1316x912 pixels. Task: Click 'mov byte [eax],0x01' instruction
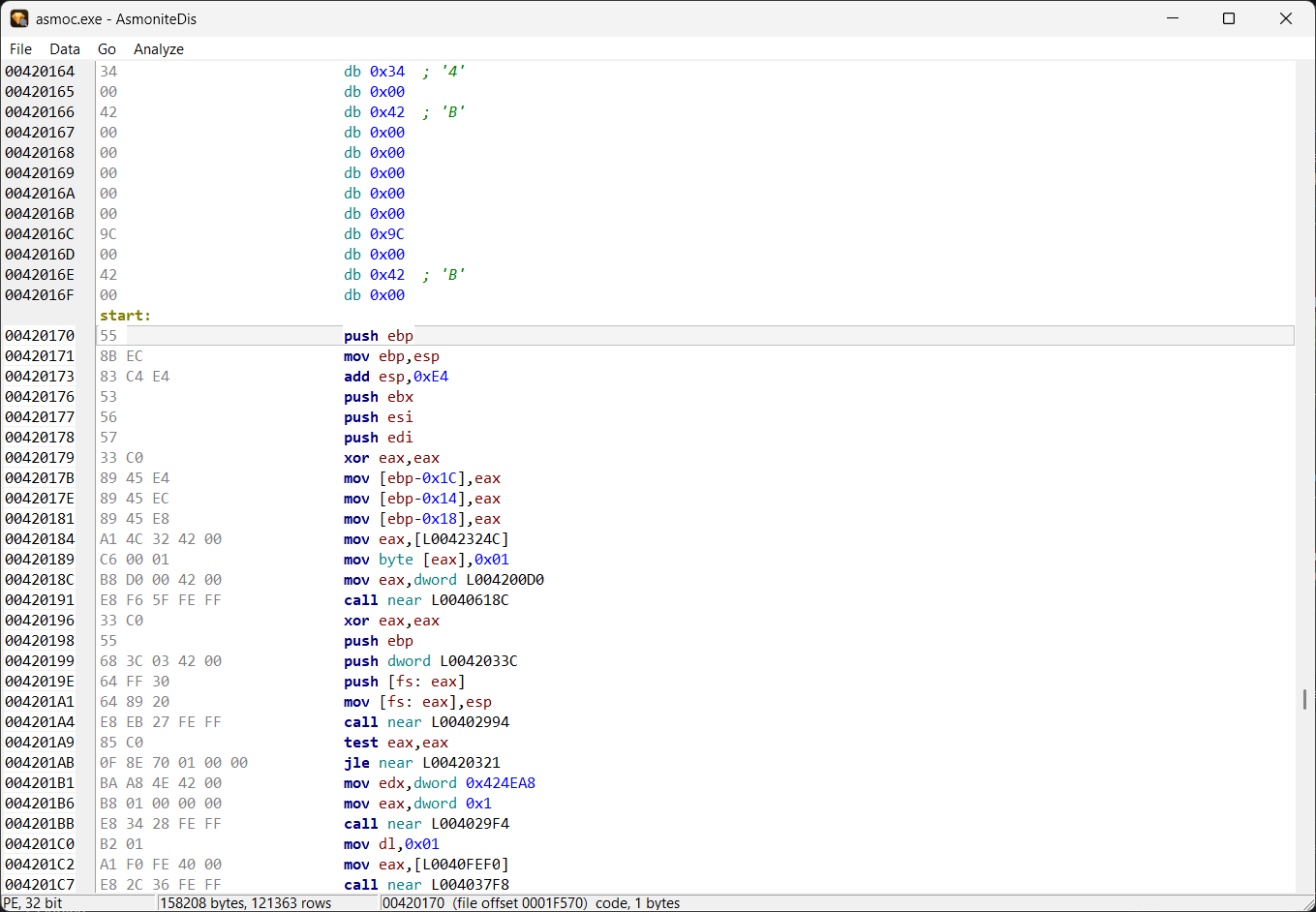pos(426,560)
